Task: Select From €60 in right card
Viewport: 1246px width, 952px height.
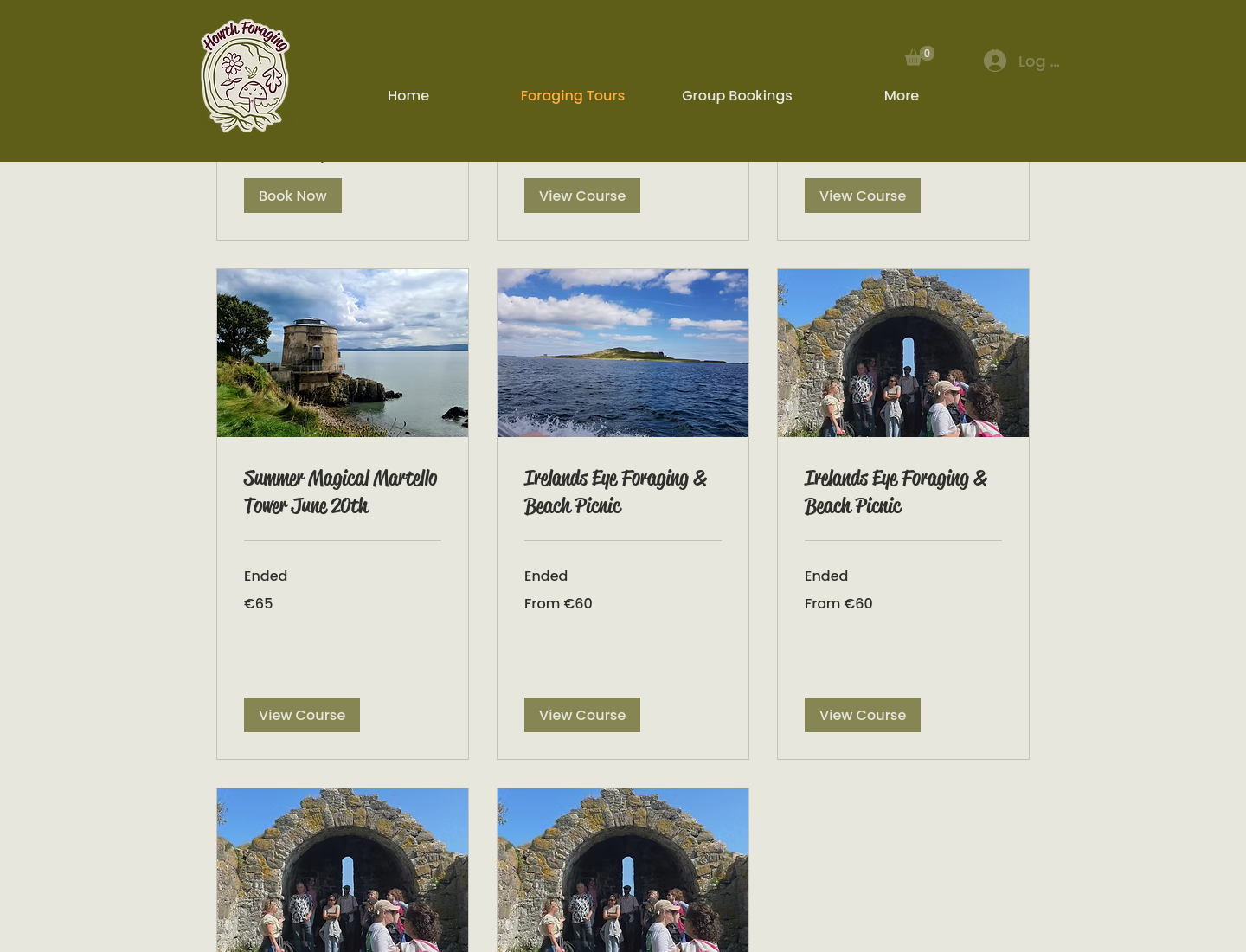Action: click(x=838, y=603)
